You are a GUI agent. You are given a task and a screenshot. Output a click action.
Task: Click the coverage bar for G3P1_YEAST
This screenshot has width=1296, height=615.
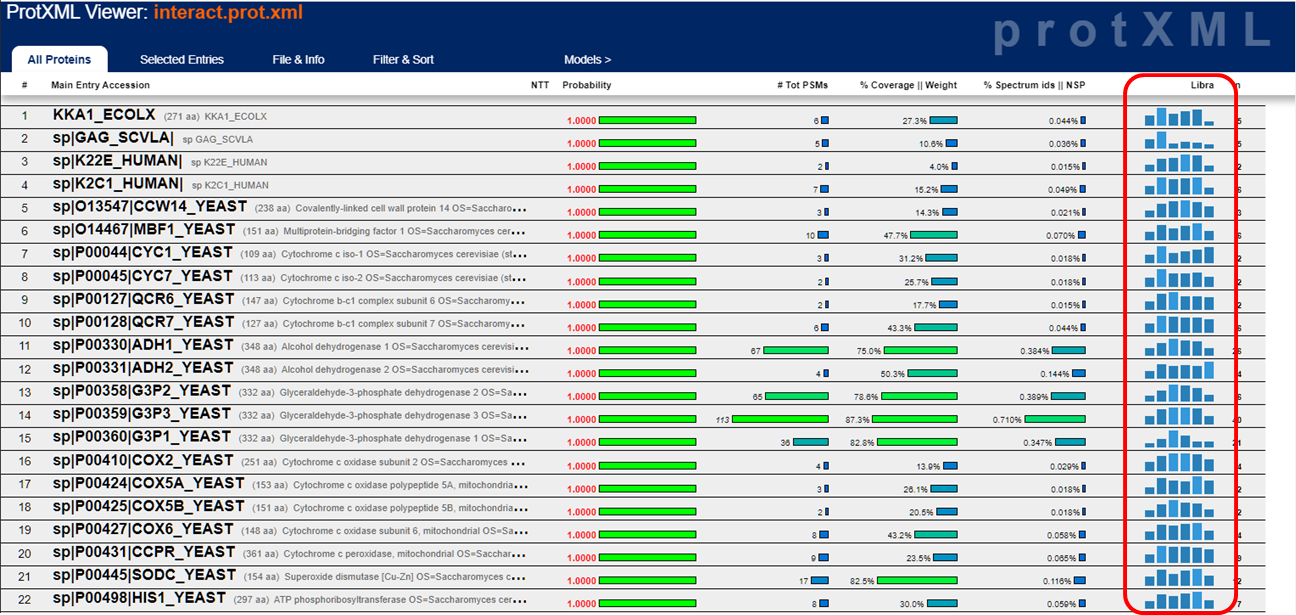(x=918, y=442)
